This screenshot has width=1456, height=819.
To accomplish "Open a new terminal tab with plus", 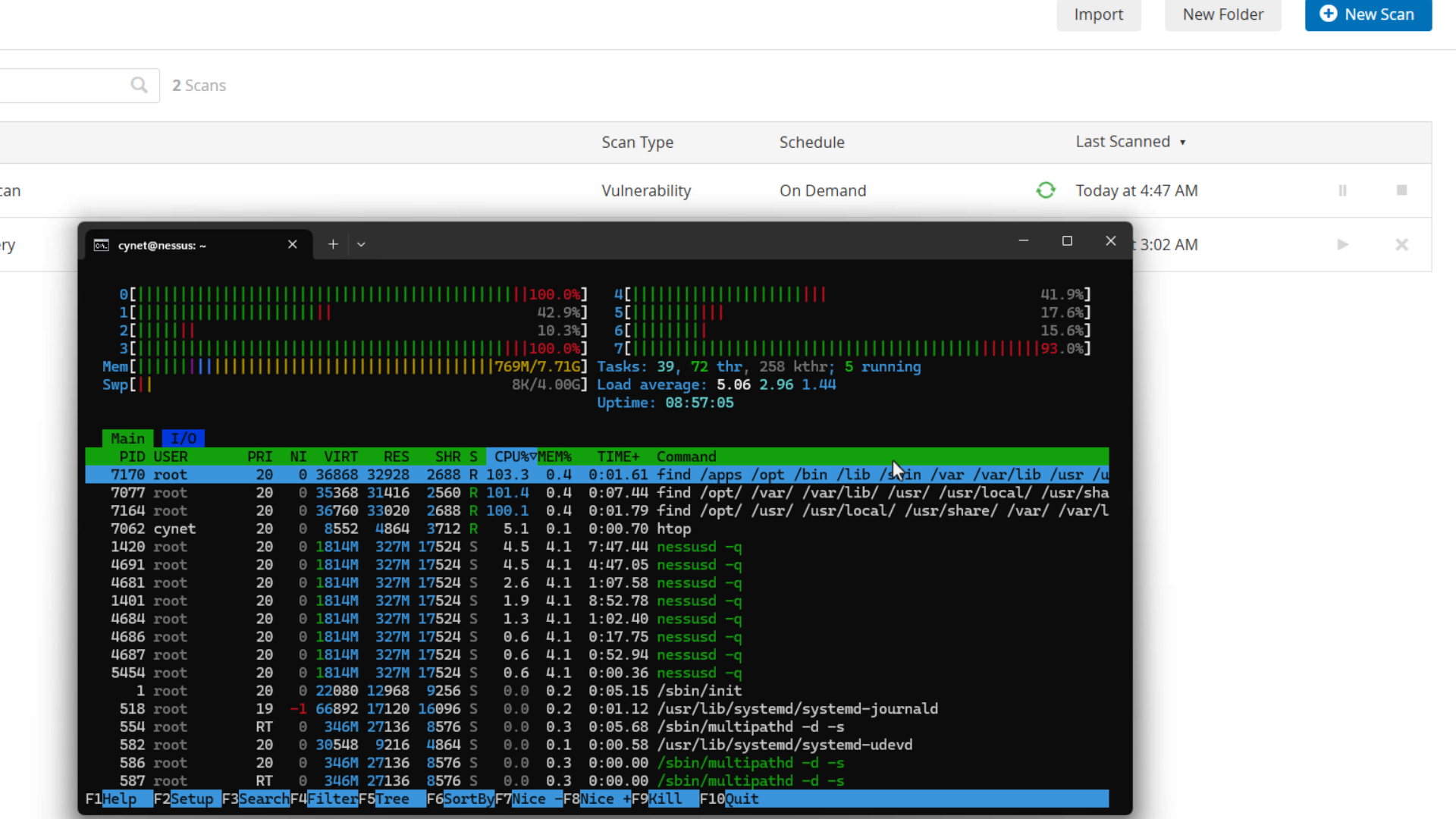I will [333, 244].
